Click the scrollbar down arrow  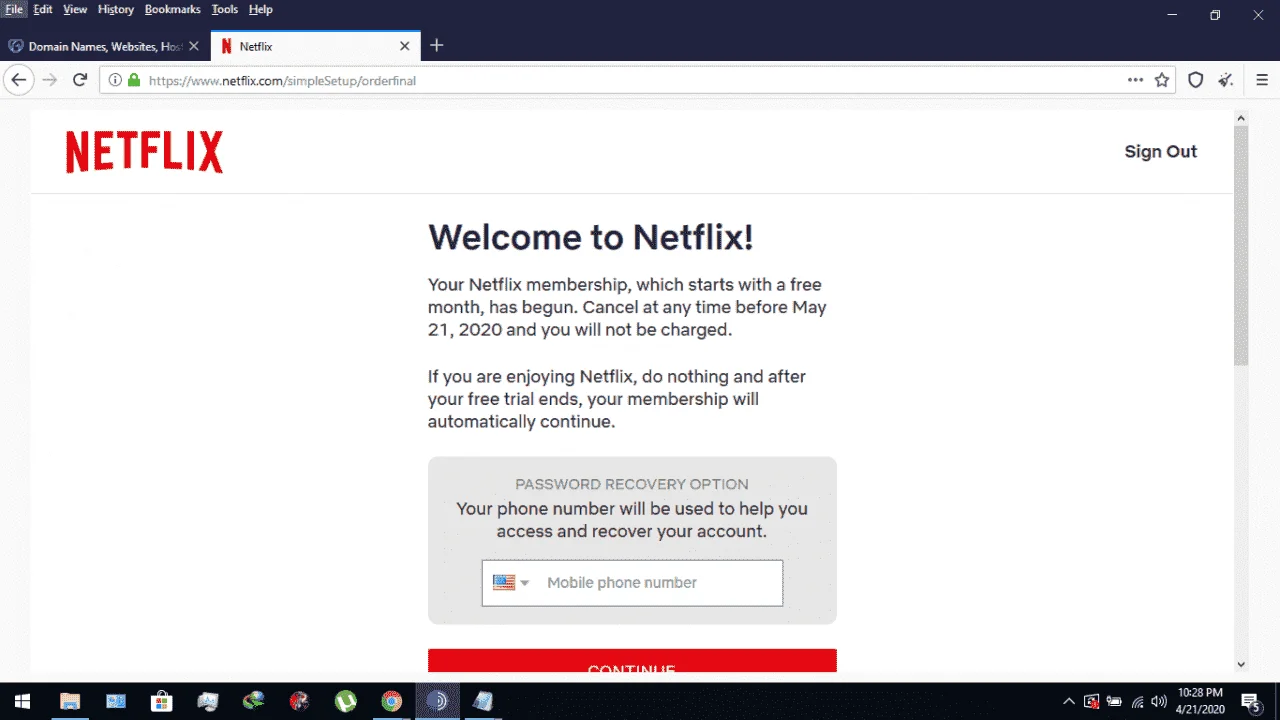pos(1241,664)
